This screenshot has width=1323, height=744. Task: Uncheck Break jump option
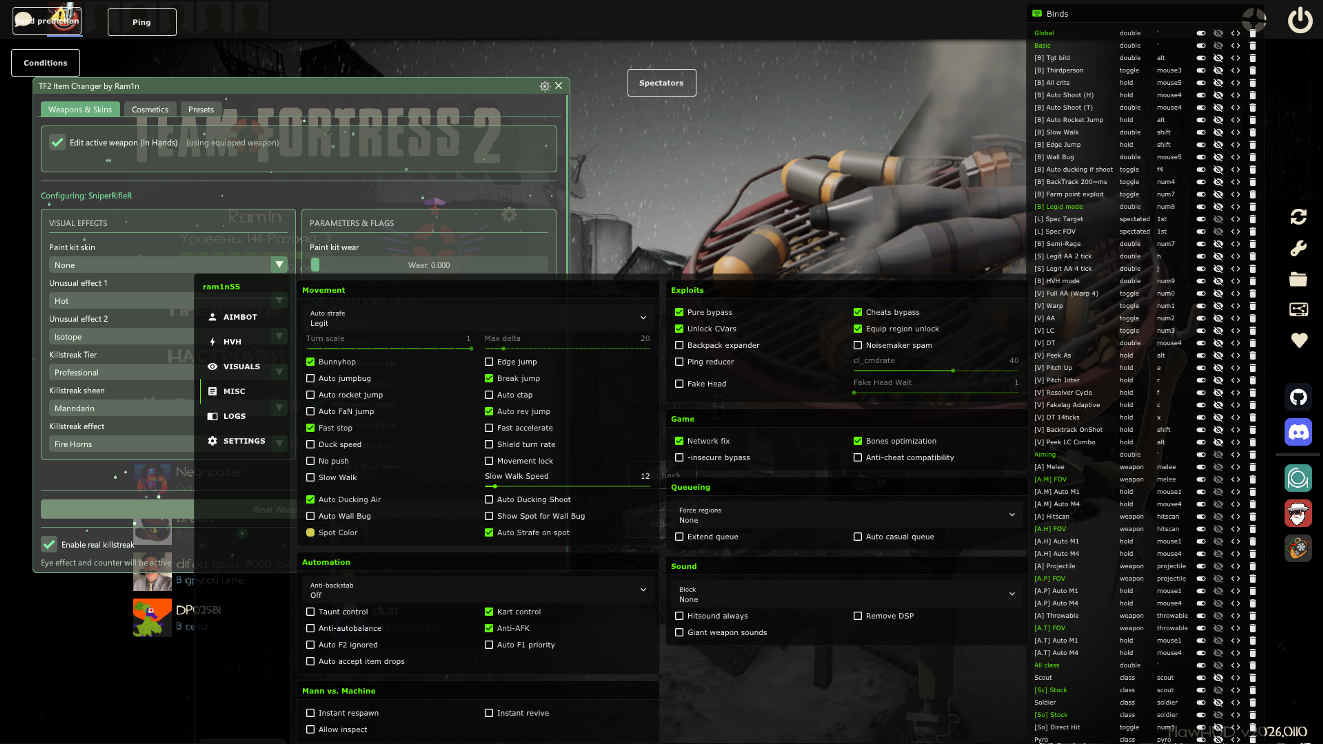click(489, 378)
